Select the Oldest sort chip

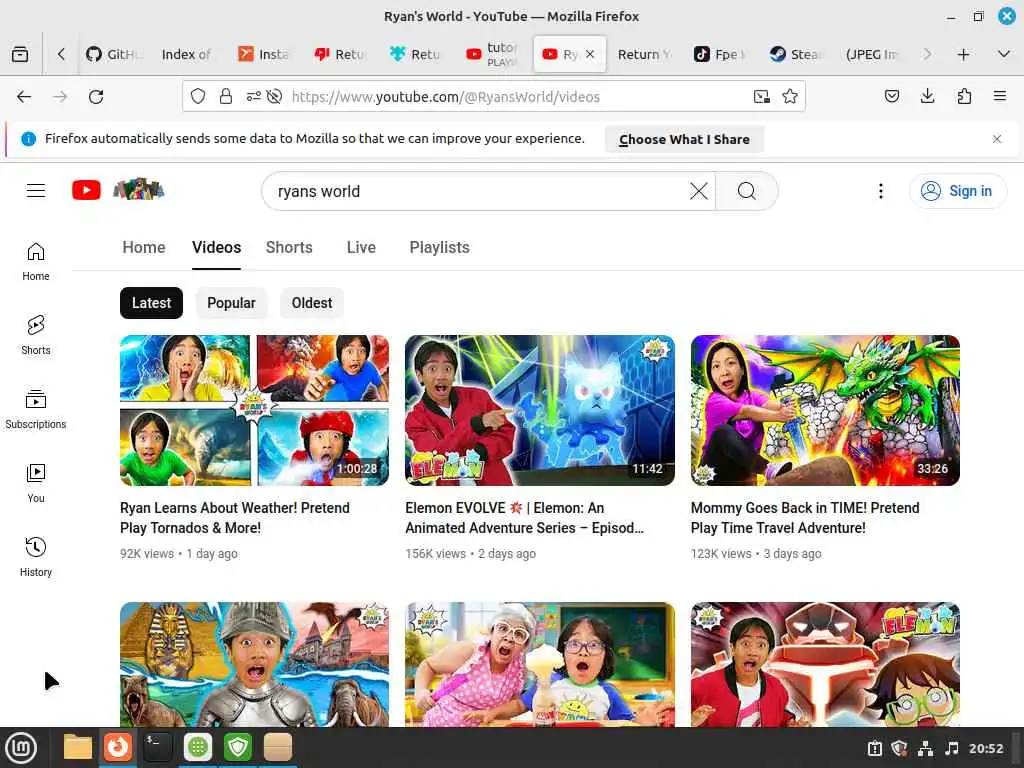coord(312,303)
